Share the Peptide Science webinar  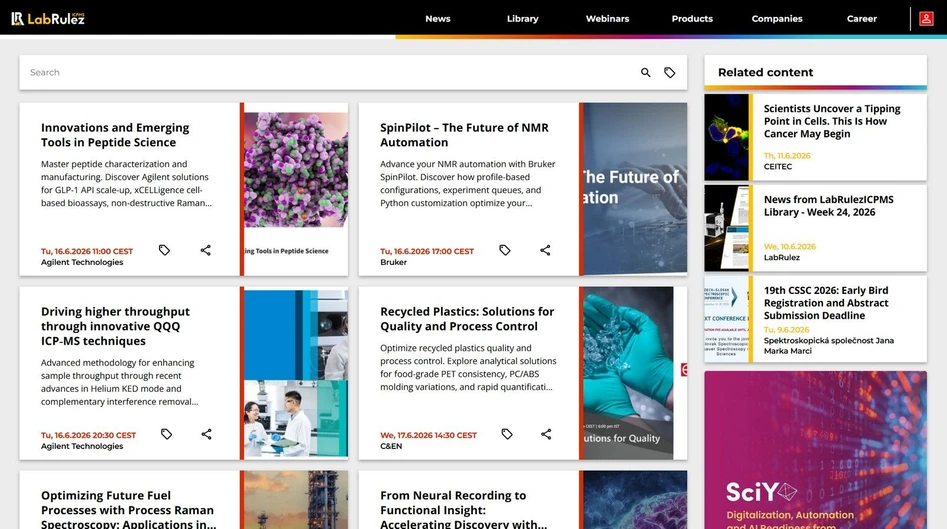pyautogui.click(x=205, y=250)
